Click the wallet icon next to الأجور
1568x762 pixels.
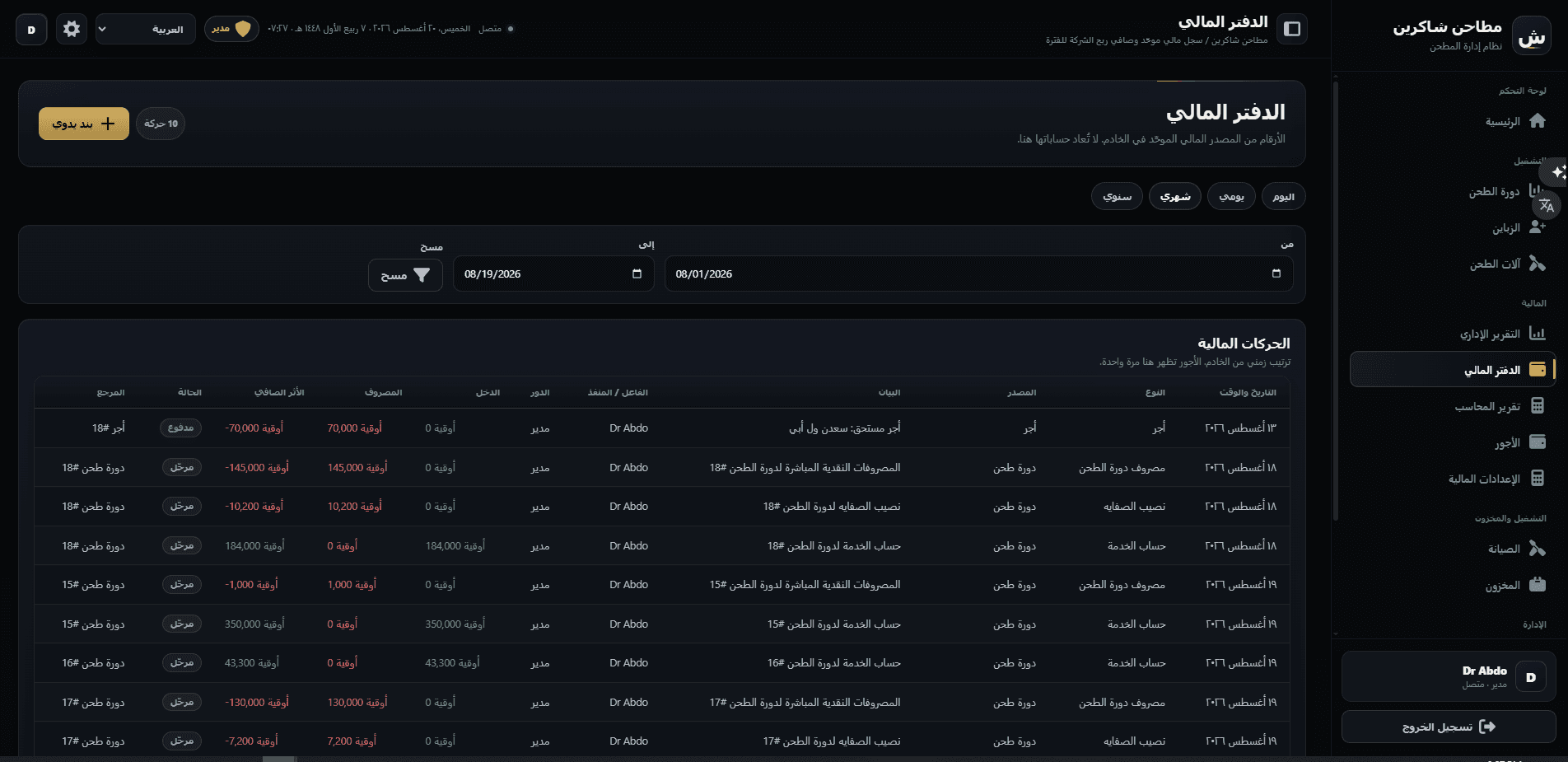pyautogui.click(x=1537, y=442)
